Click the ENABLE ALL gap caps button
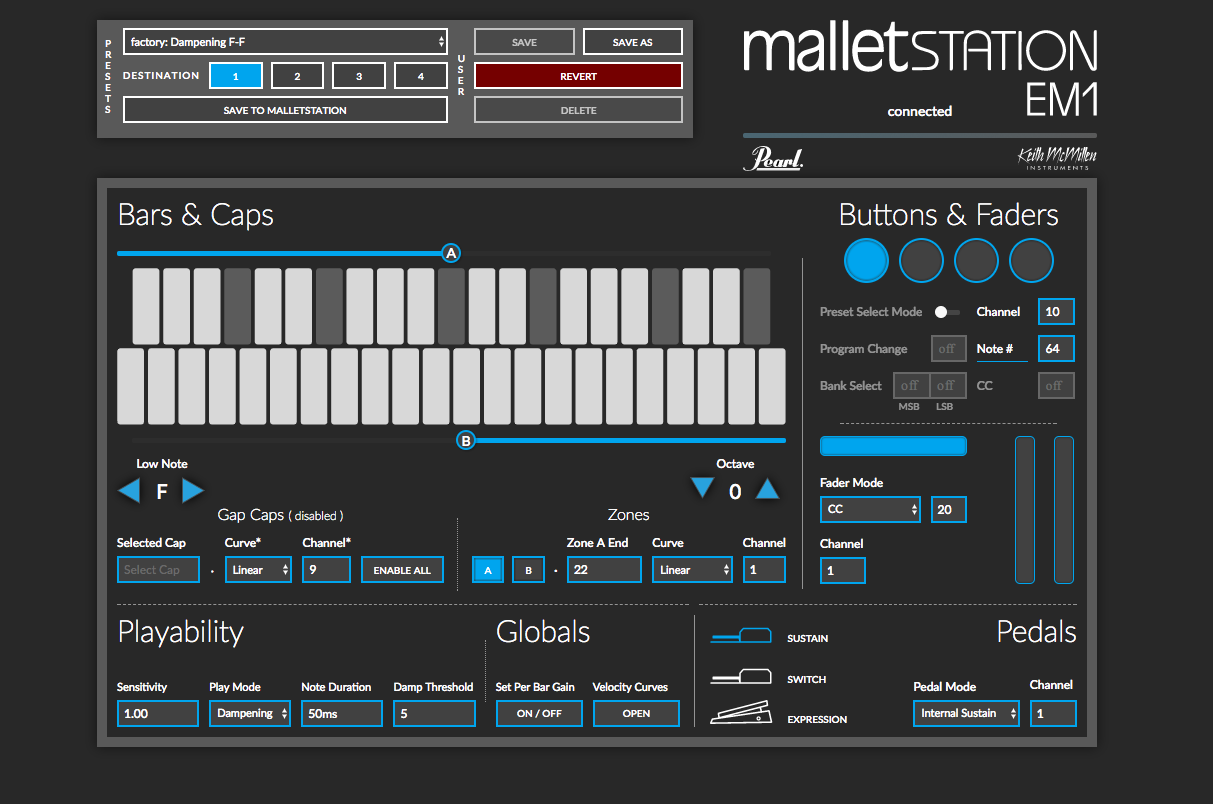Viewport: 1213px width, 804px height. (x=402, y=570)
